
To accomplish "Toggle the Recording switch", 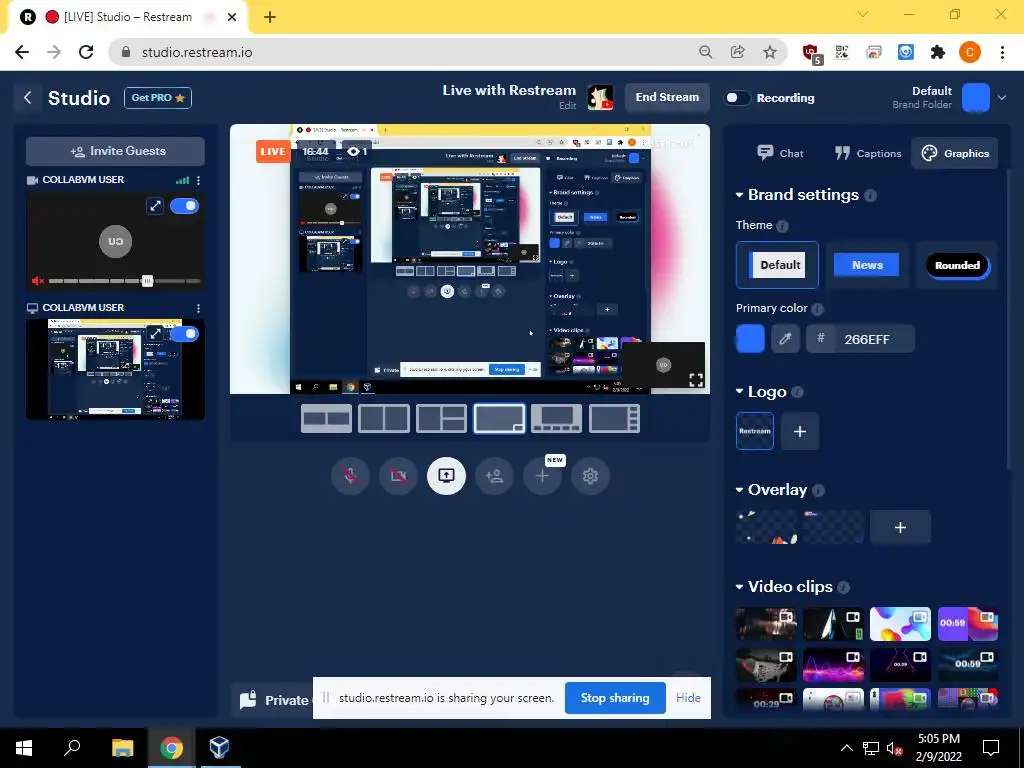I will 737,98.
